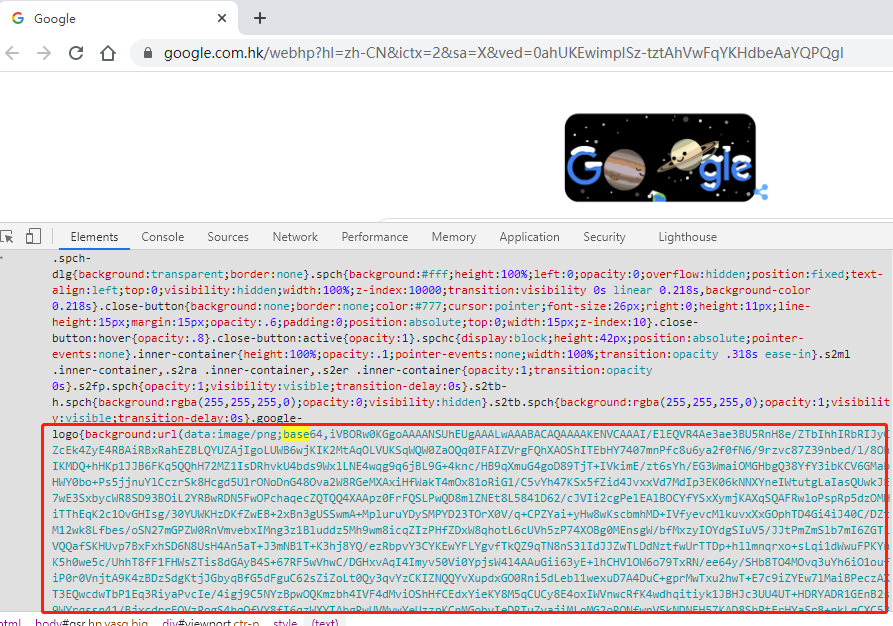Open the Sources panel
The height and width of the screenshot is (626, 893).
click(x=228, y=237)
